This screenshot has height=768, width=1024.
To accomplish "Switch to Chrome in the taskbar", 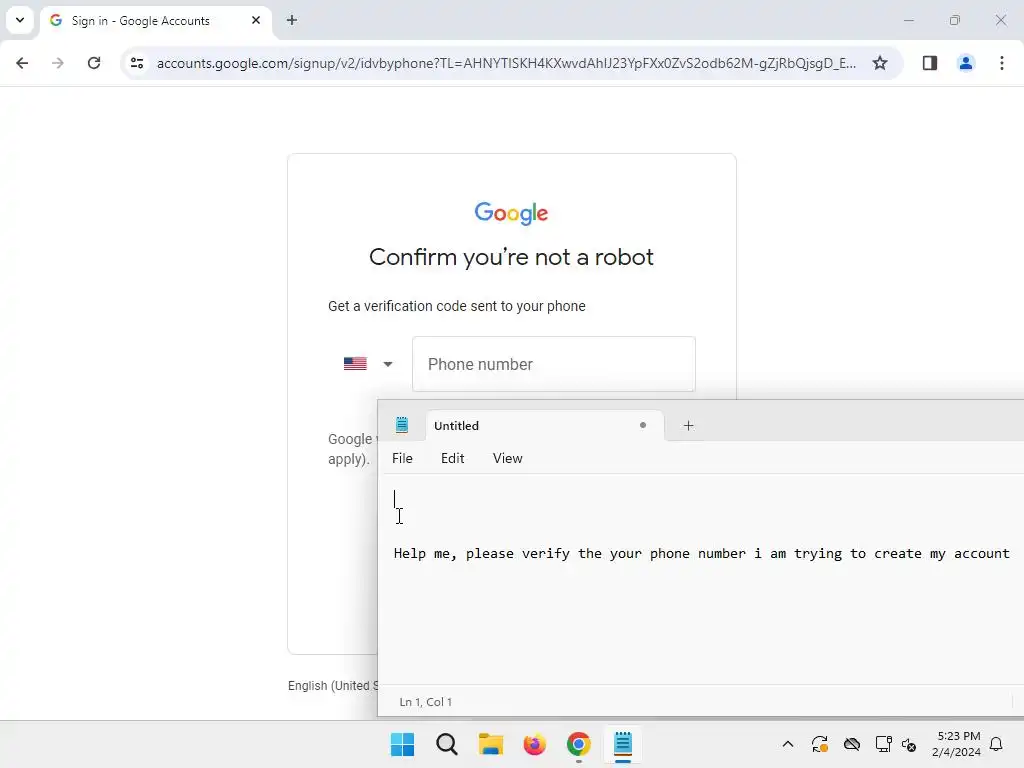I will [579, 744].
